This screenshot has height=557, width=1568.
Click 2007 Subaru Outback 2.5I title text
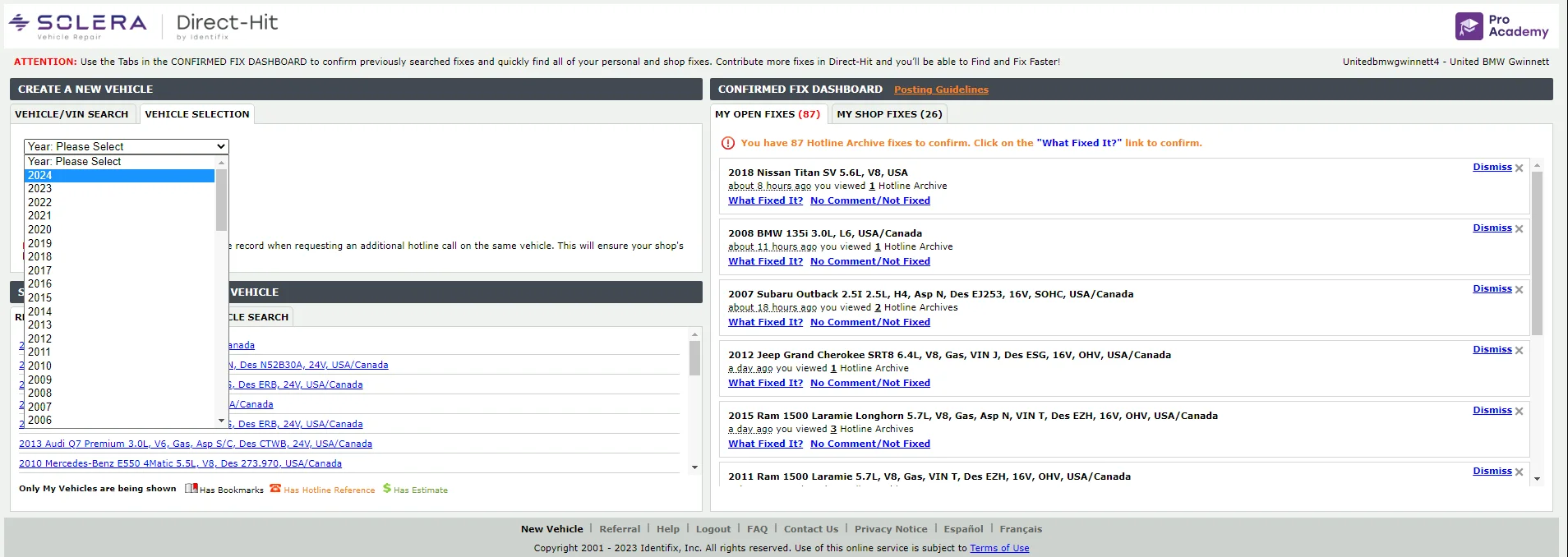tap(930, 294)
